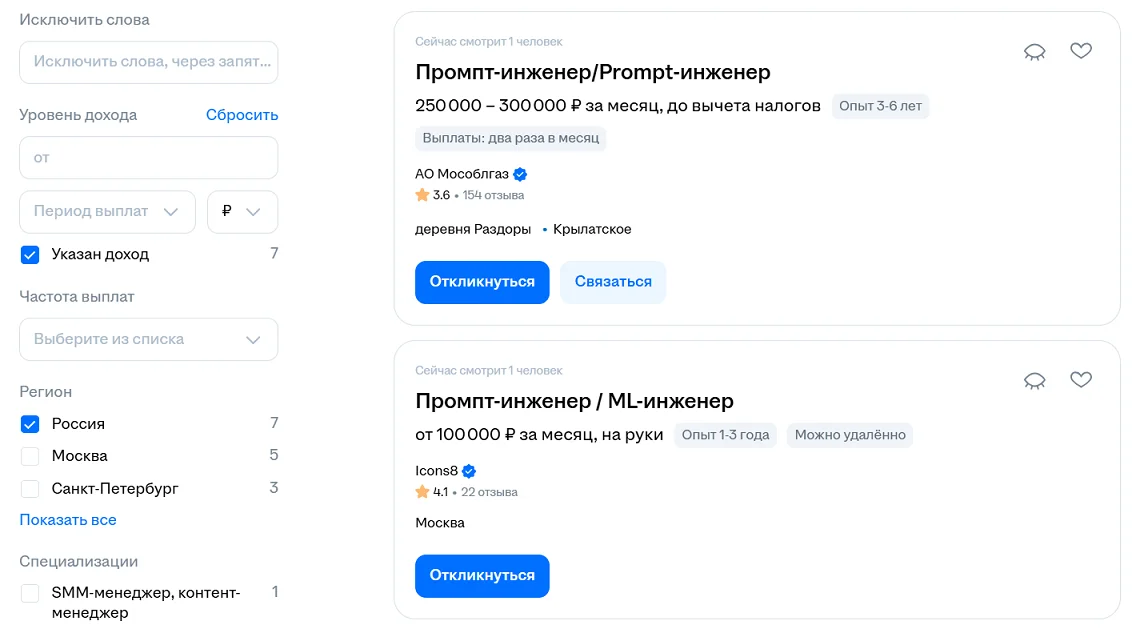This screenshot has height=629, width=1138.
Task: Favorite the Icons8 vacancy with heart icon
Action: pos(1081,380)
